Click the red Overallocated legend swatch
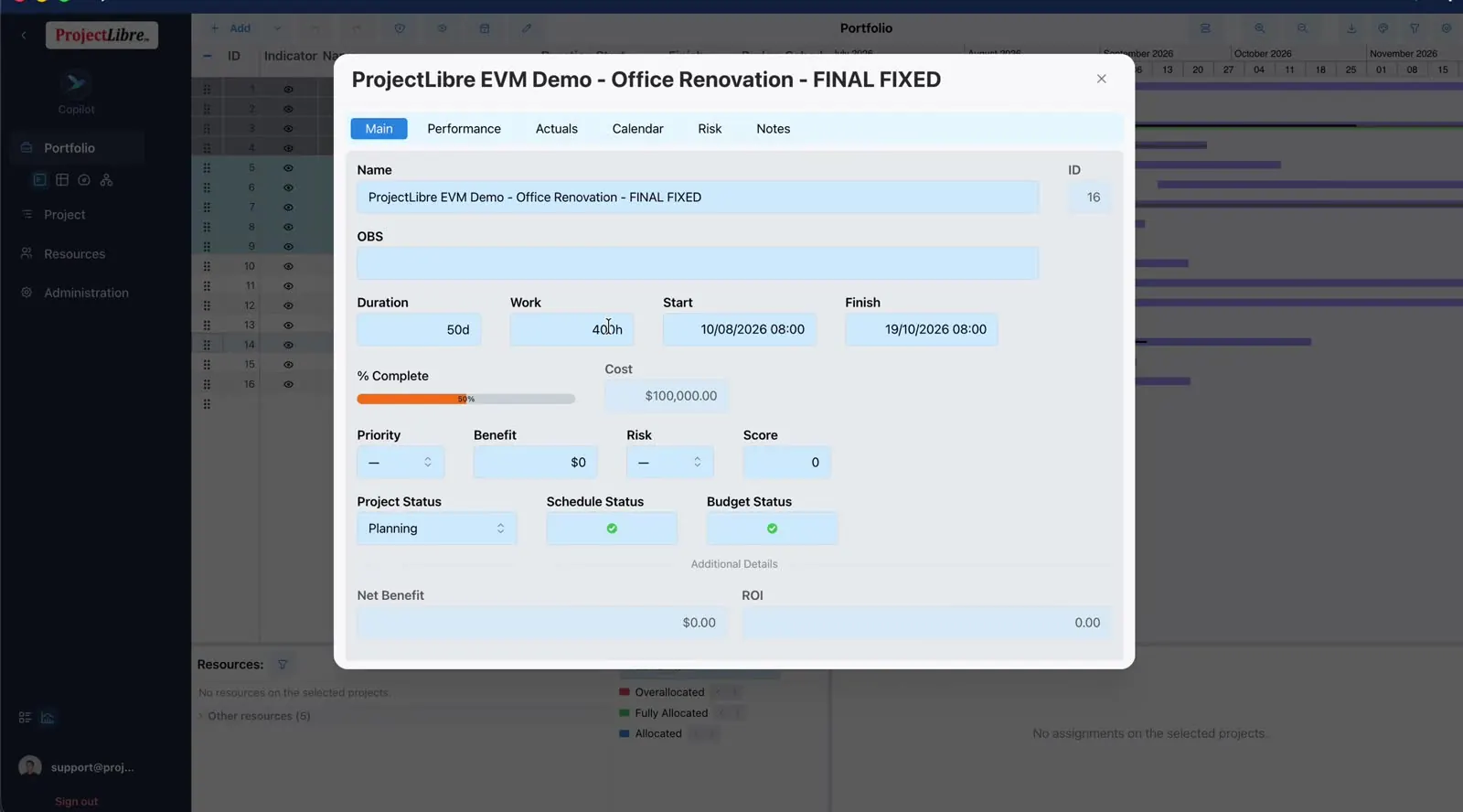Image resolution: width=1463 pixels, height=812 pixels. (x=625, y=692)
